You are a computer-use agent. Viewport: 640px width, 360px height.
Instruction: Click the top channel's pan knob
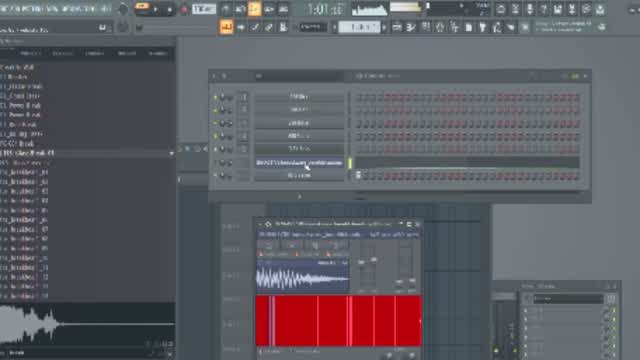tap(222, 98)
